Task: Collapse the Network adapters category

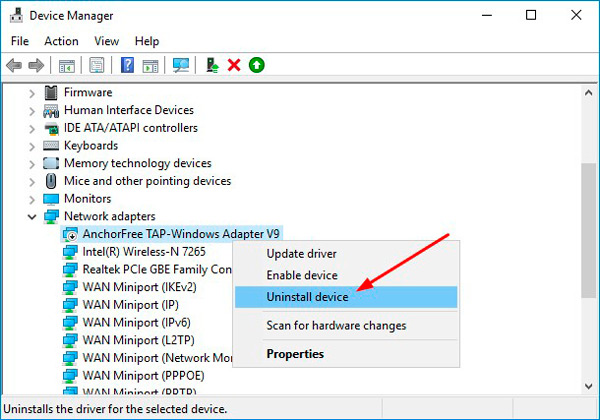Action: pos(32,216)
